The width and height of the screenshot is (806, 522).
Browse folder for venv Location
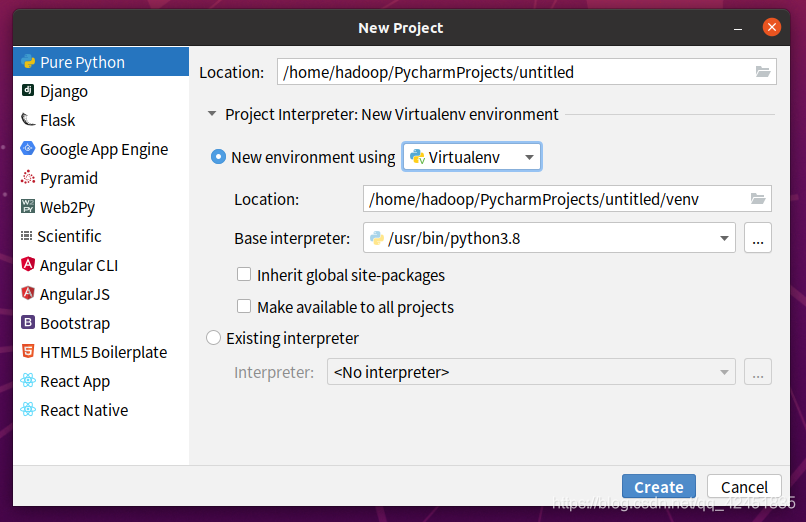coord(758,199)
